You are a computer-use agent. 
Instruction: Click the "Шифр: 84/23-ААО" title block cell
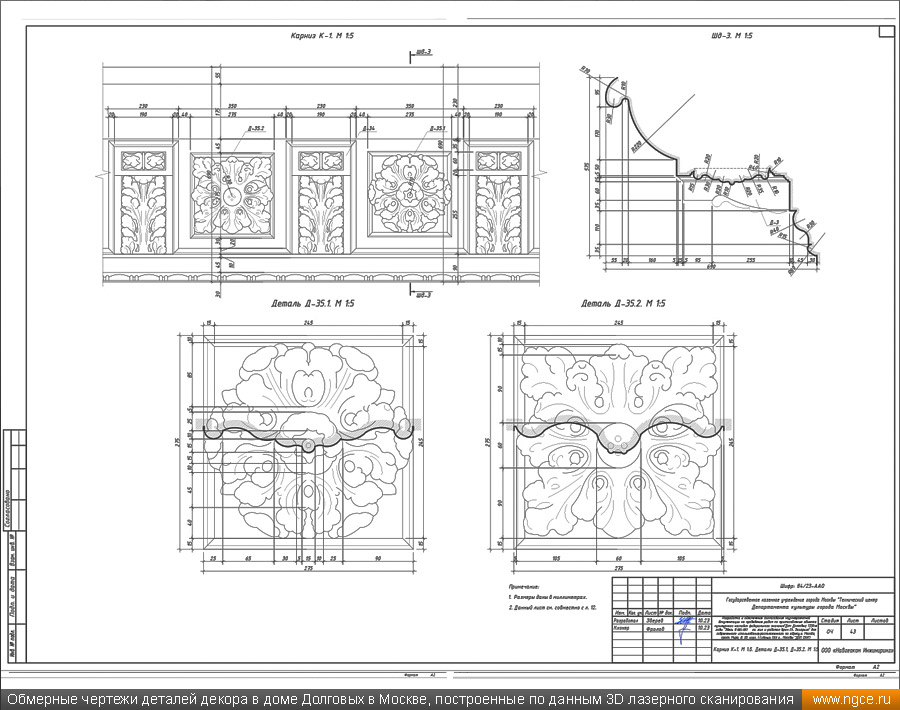coord(802,587)
